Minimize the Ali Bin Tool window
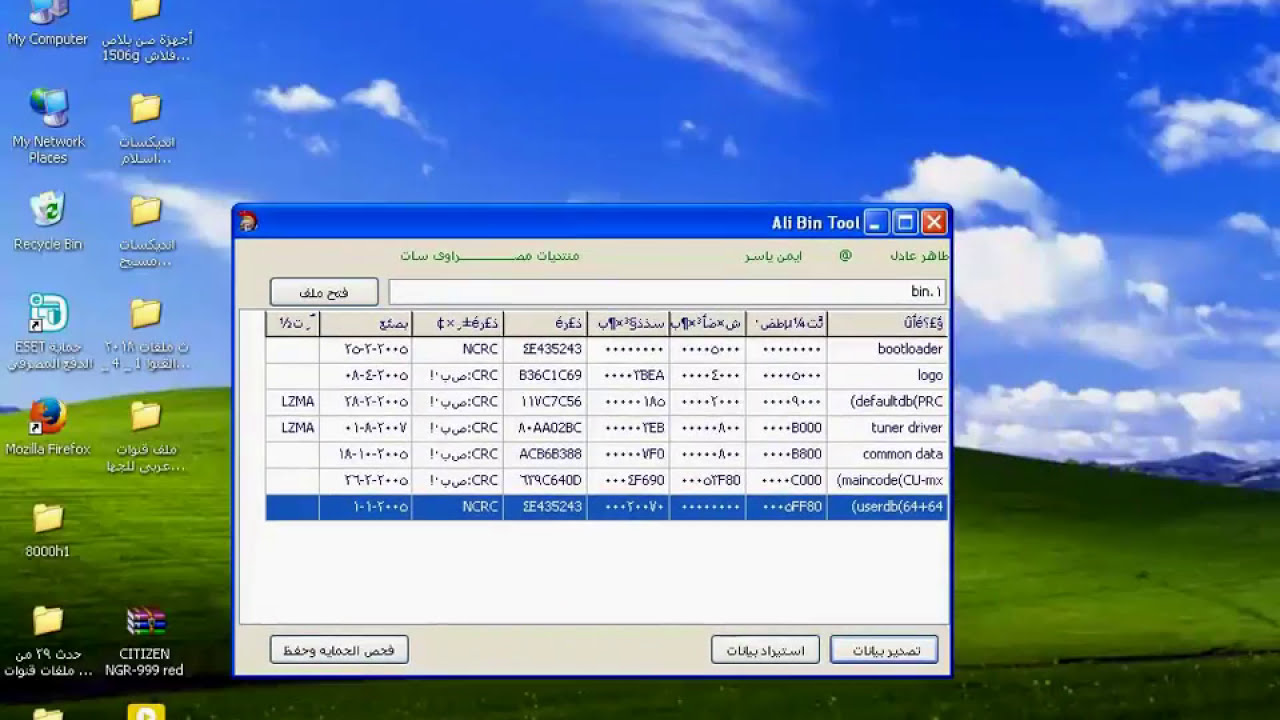The width and height of the screenshot is (1280, 720). click(x=876, y=222)
